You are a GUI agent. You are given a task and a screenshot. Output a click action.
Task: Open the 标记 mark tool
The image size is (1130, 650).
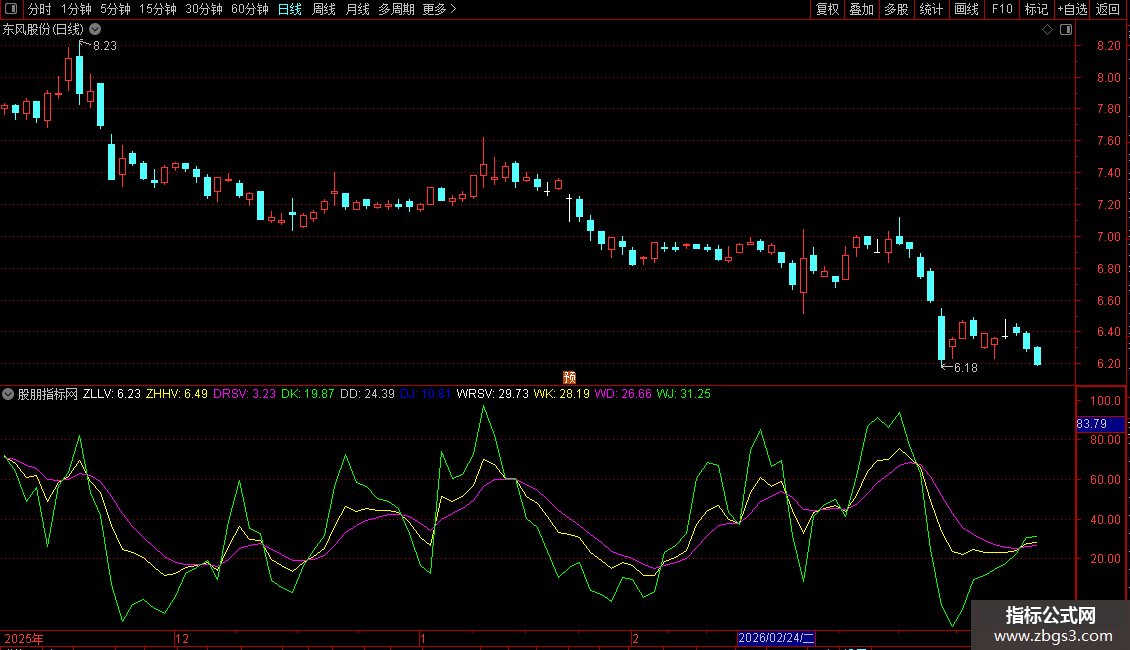tap(1036, 9)
